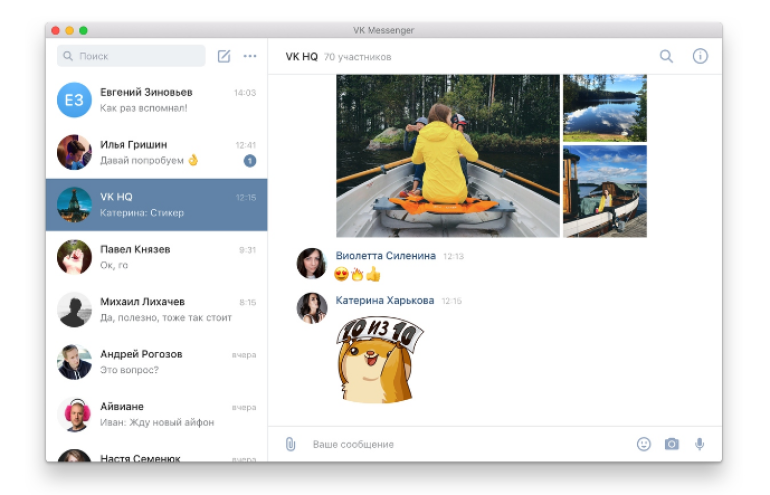Screen dimensions: 770x495
Task: Click the microphone voice message icon
Action: click(x=700, y=444)
